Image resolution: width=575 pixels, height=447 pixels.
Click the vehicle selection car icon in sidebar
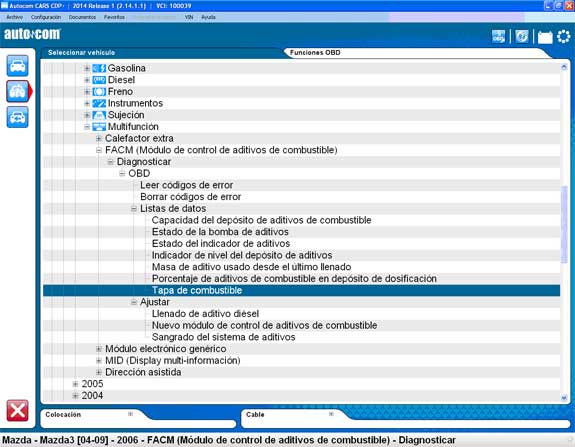pyautogui.click(x=17, y=66)
